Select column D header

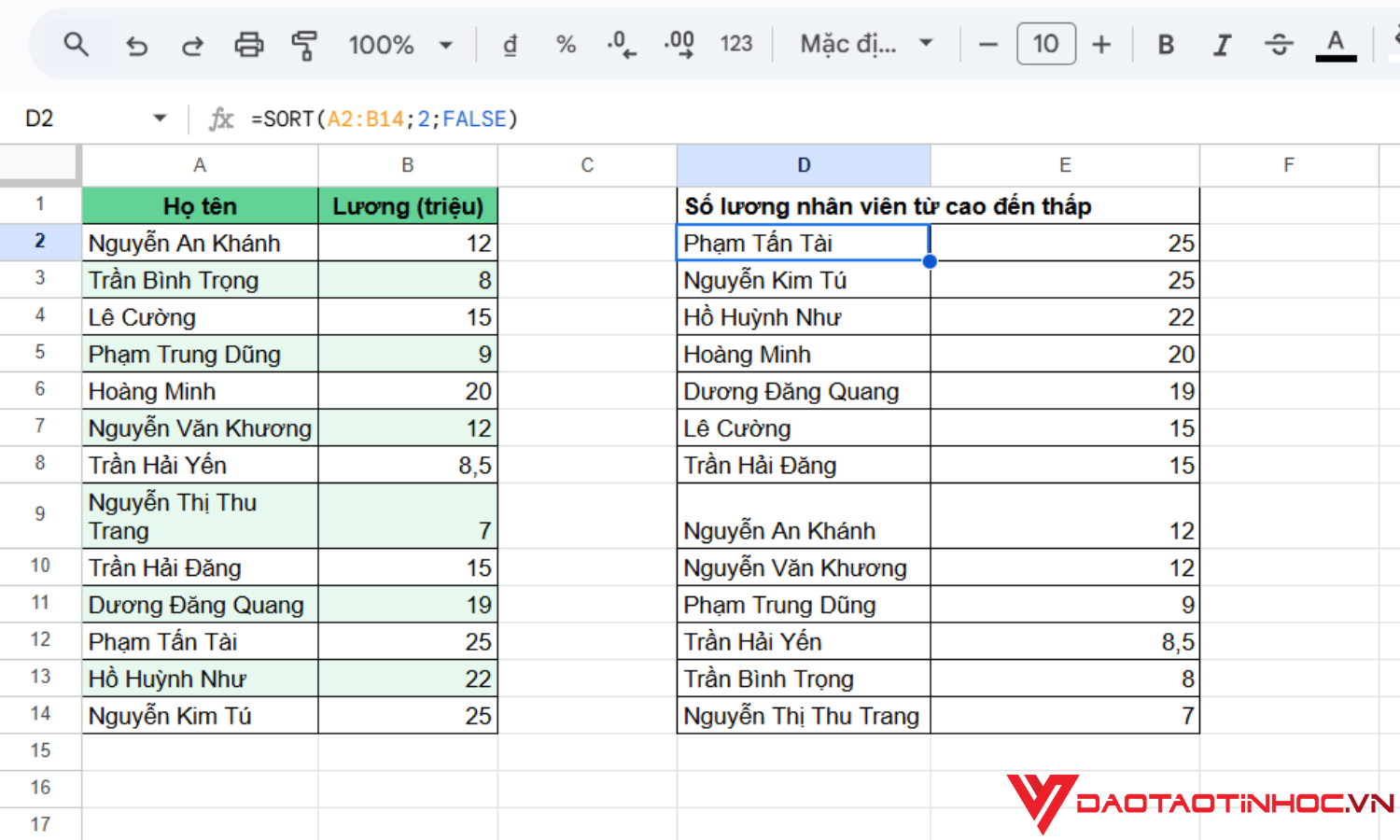[x=804, y=165]
